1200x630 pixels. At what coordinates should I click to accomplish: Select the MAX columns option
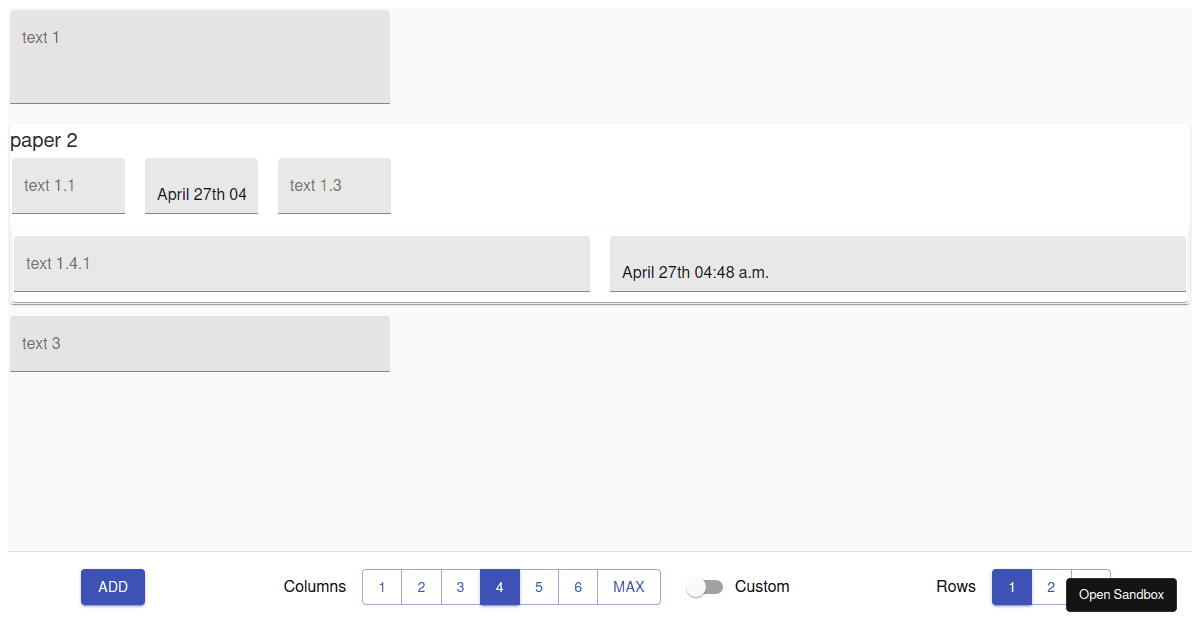tap(629, 587)
